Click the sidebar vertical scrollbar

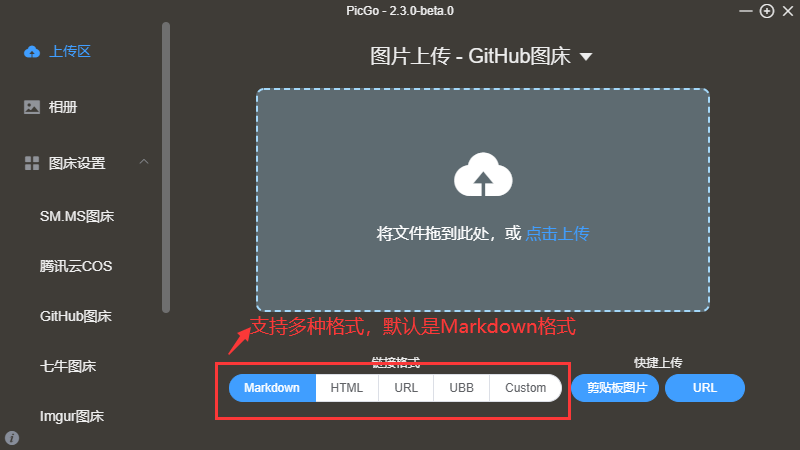tap(166, 167)
